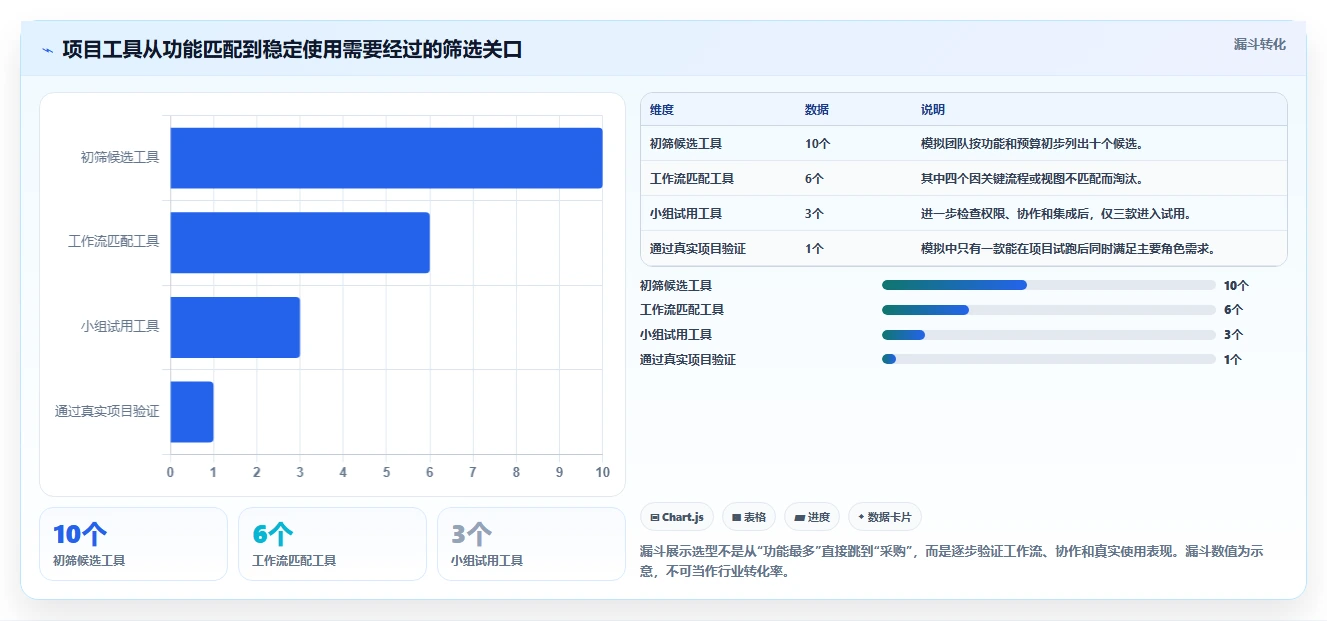Click the 工作流匹配工具 chart axis label
The width and height of the screenshot is (1327, 621).
click(114, 241)
